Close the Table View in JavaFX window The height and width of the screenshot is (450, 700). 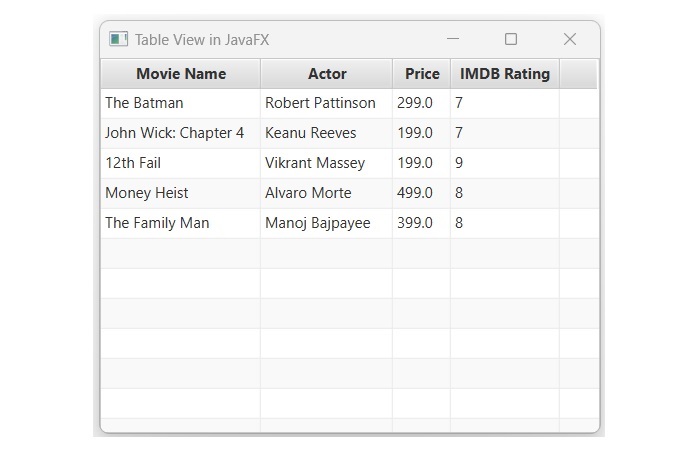570,39
